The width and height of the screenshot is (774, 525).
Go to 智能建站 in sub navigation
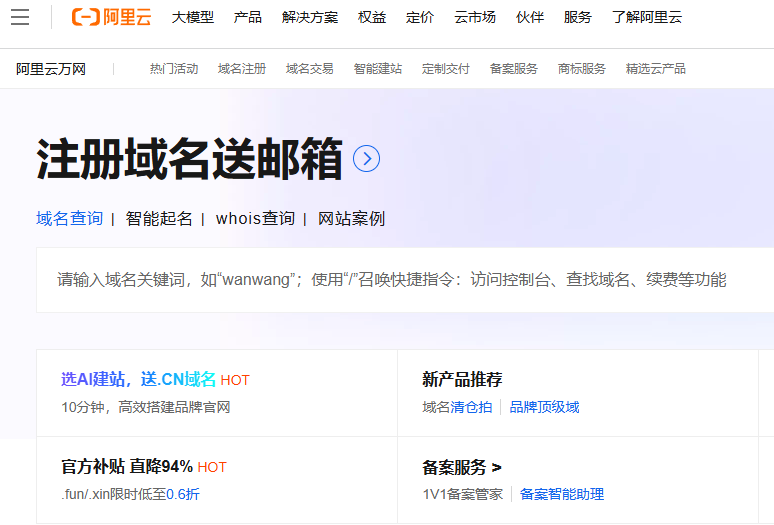pyautogui.click(x=378, y=69)
